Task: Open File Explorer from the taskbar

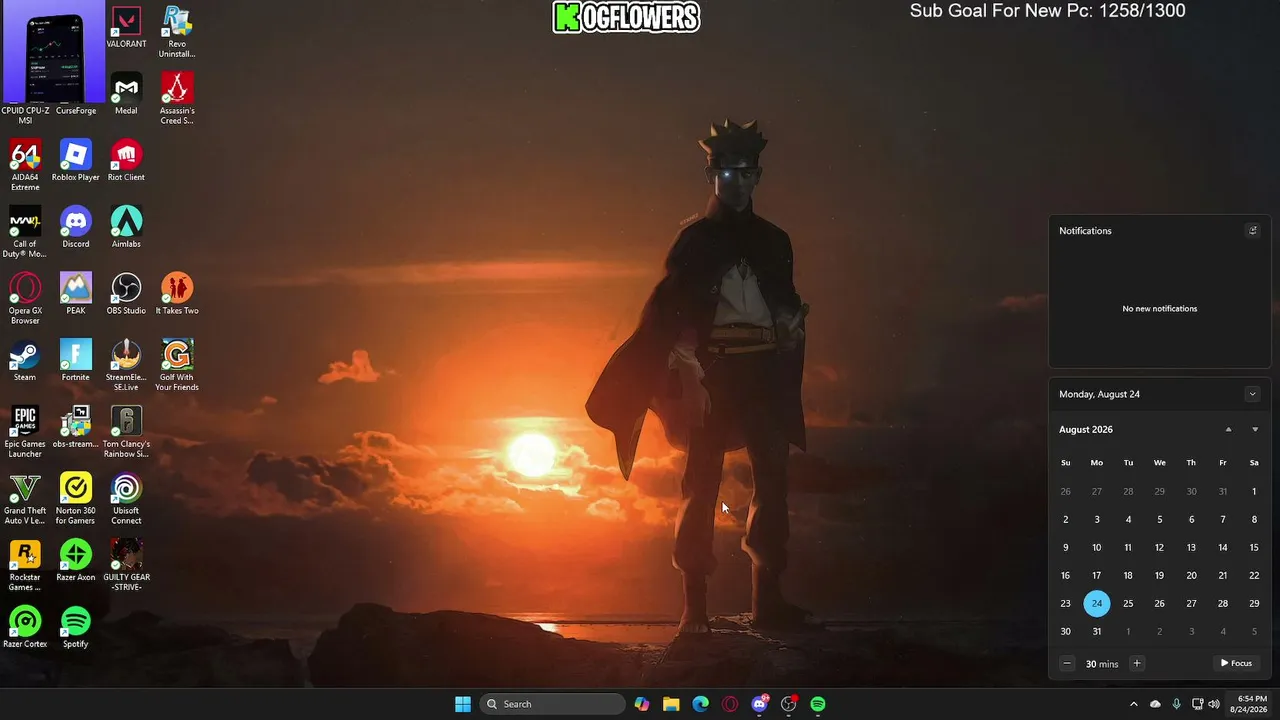Action: tap(671, 704)
